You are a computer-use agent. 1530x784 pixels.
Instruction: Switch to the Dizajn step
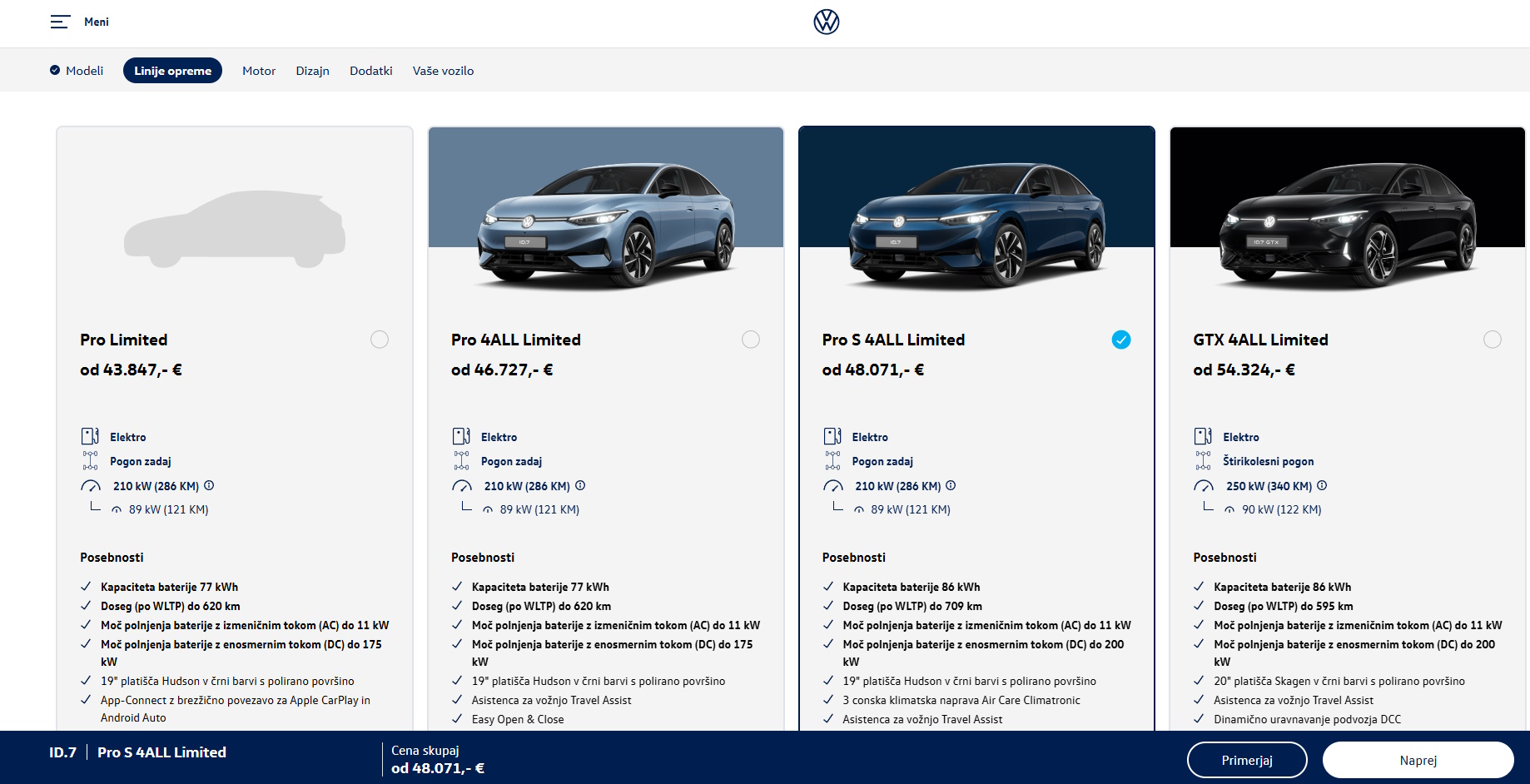pos(313,71)
